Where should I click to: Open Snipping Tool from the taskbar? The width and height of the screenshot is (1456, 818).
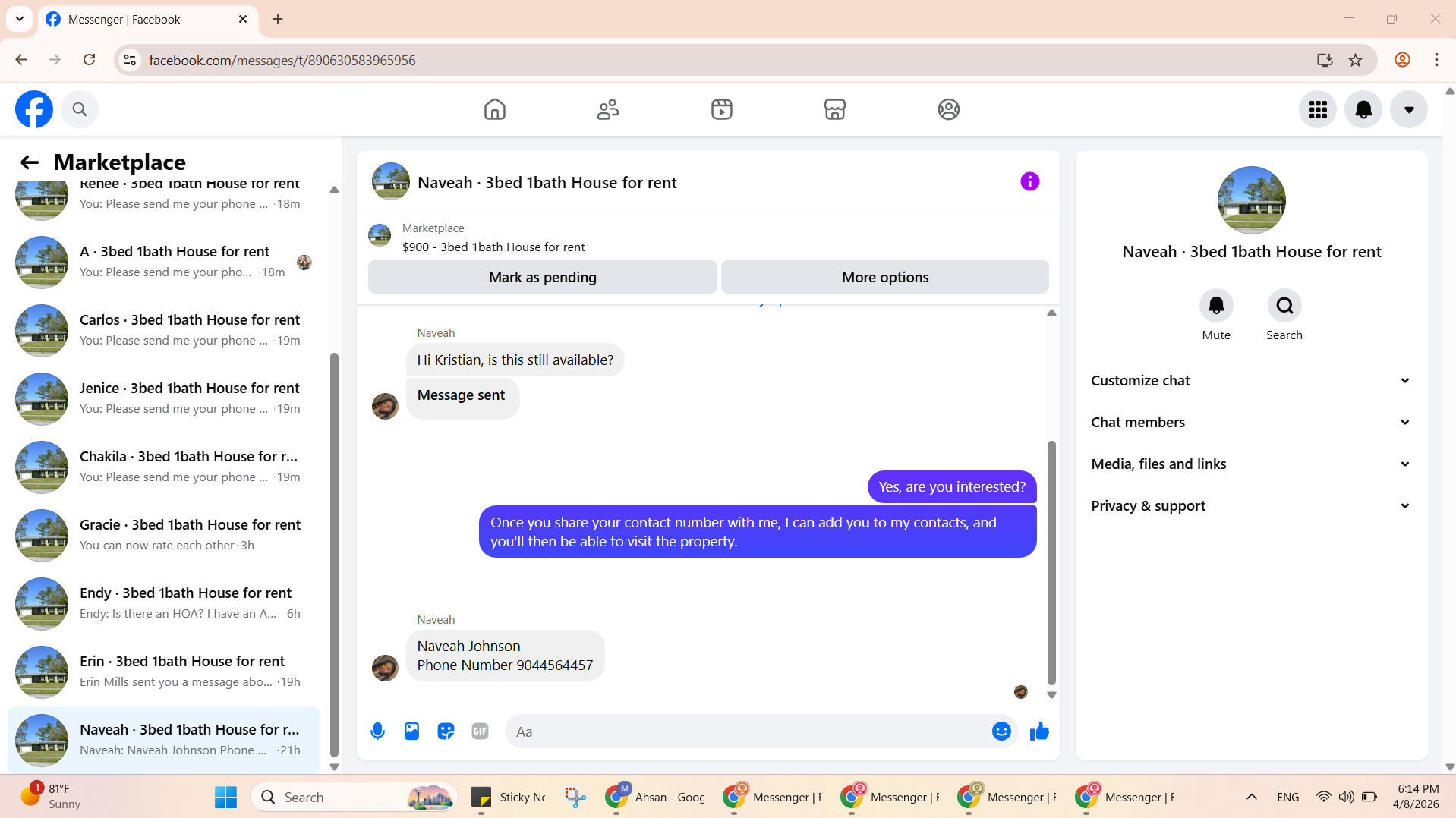coord(575,797)
